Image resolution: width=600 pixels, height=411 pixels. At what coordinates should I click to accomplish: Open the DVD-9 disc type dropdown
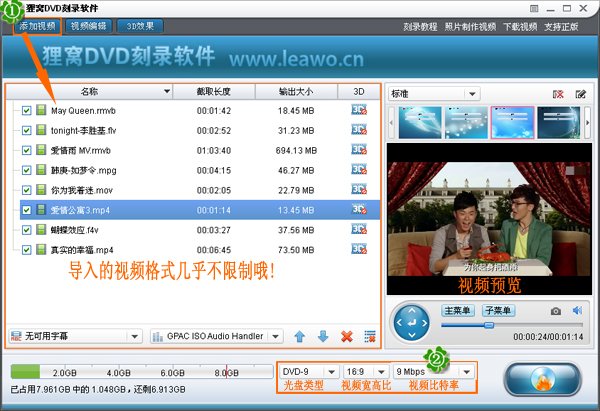[308, 372]
